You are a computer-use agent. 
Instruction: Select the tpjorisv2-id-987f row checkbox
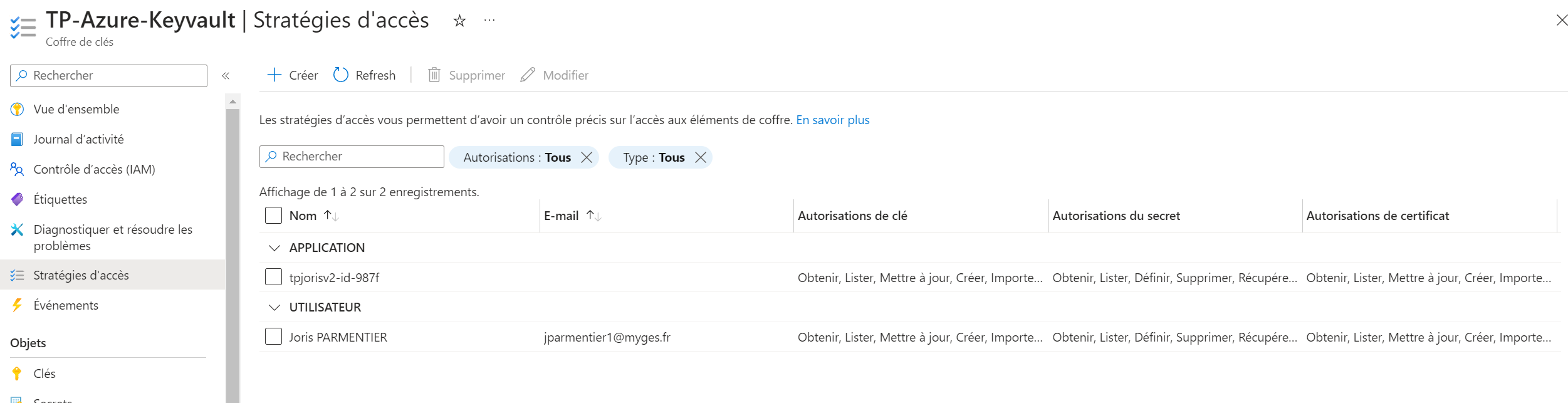[x=273, y=277]
